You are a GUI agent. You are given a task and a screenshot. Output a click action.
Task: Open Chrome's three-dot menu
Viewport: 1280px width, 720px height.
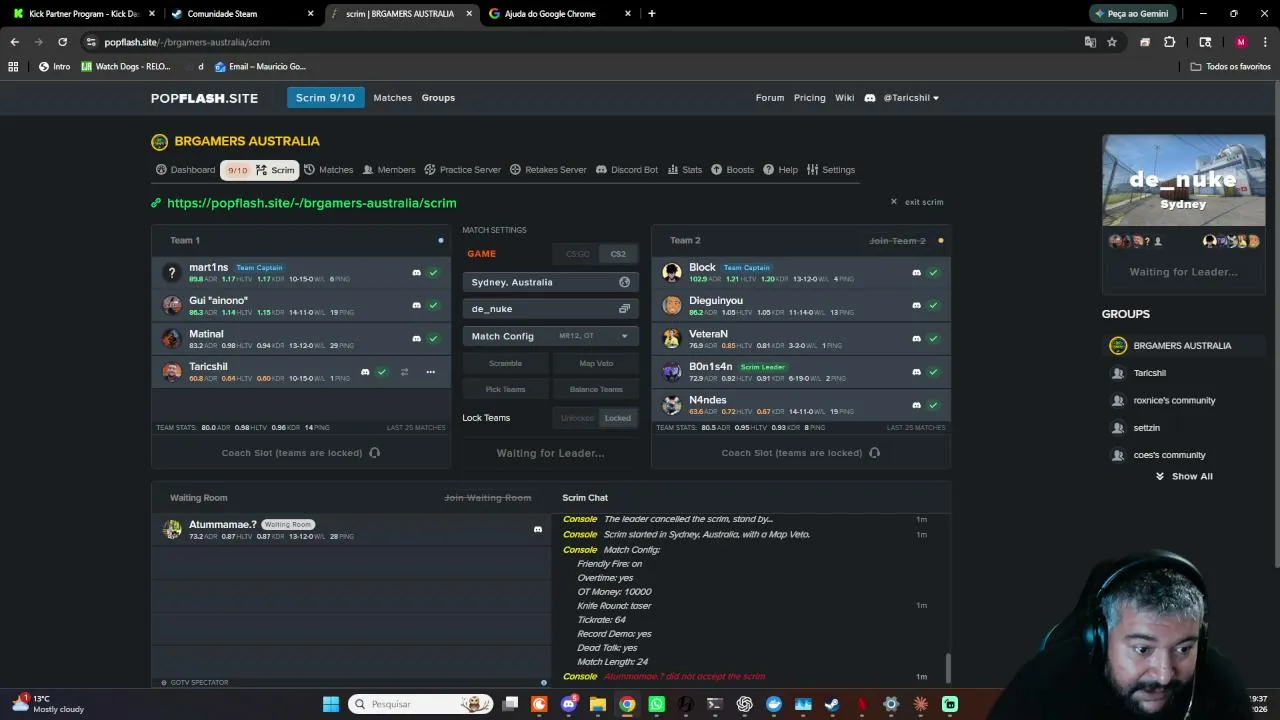coord(1265,42)
